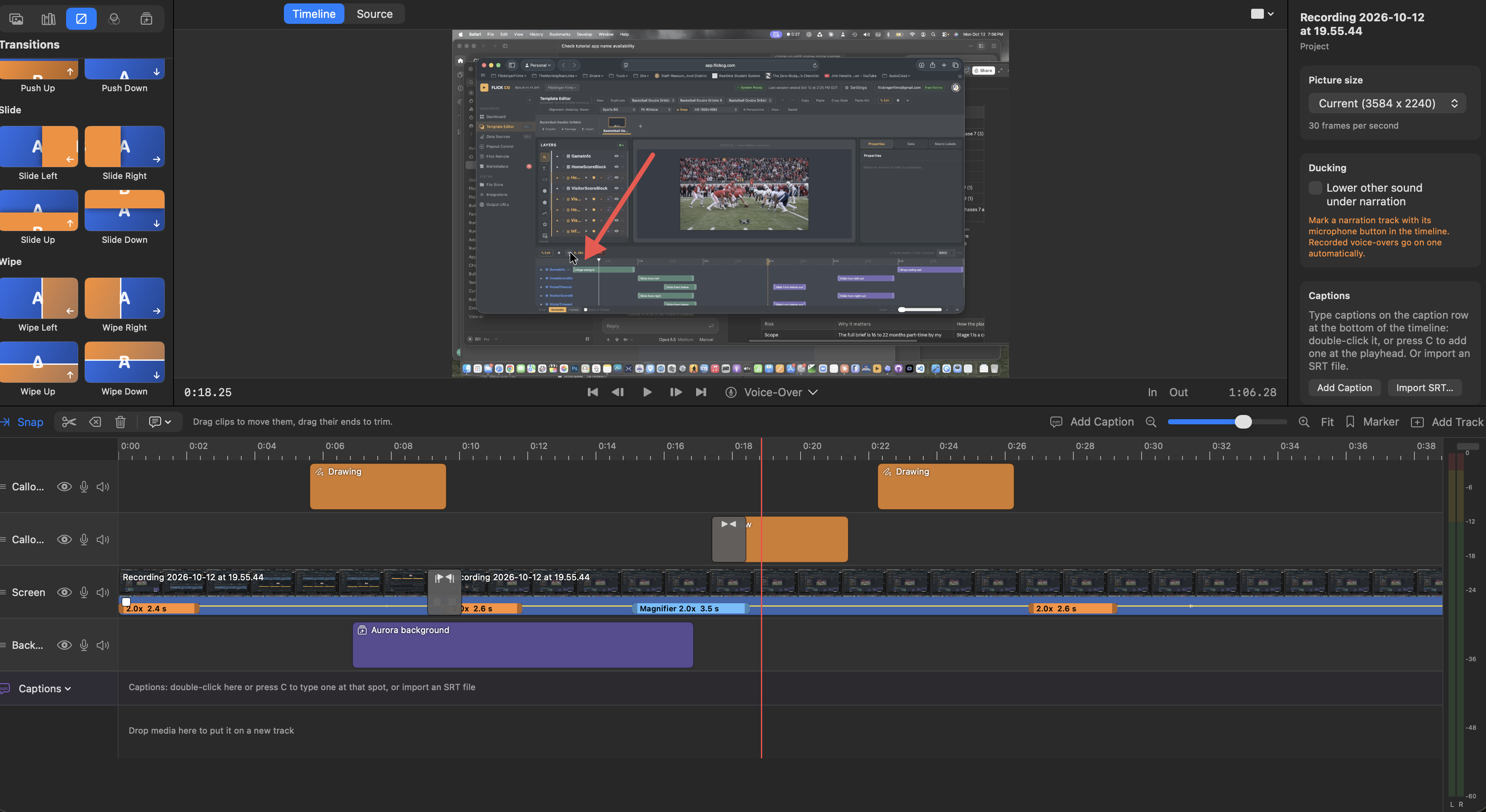Viewport: 1486px width, 812px height.
Task: Select the Magnifier 2.0x 3.5 s zoom segment
Action: (691, 608)
